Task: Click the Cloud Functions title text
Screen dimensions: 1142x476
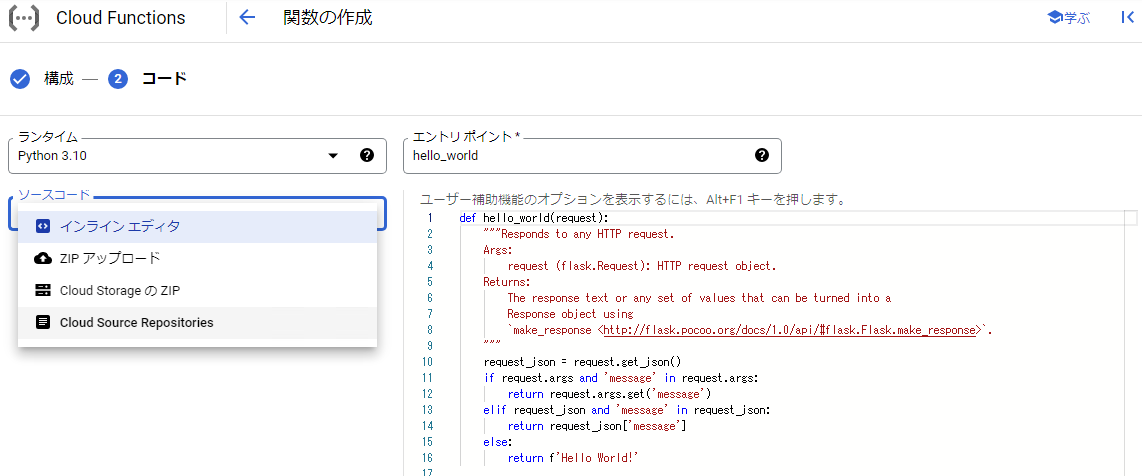Action: coord(121,18)
